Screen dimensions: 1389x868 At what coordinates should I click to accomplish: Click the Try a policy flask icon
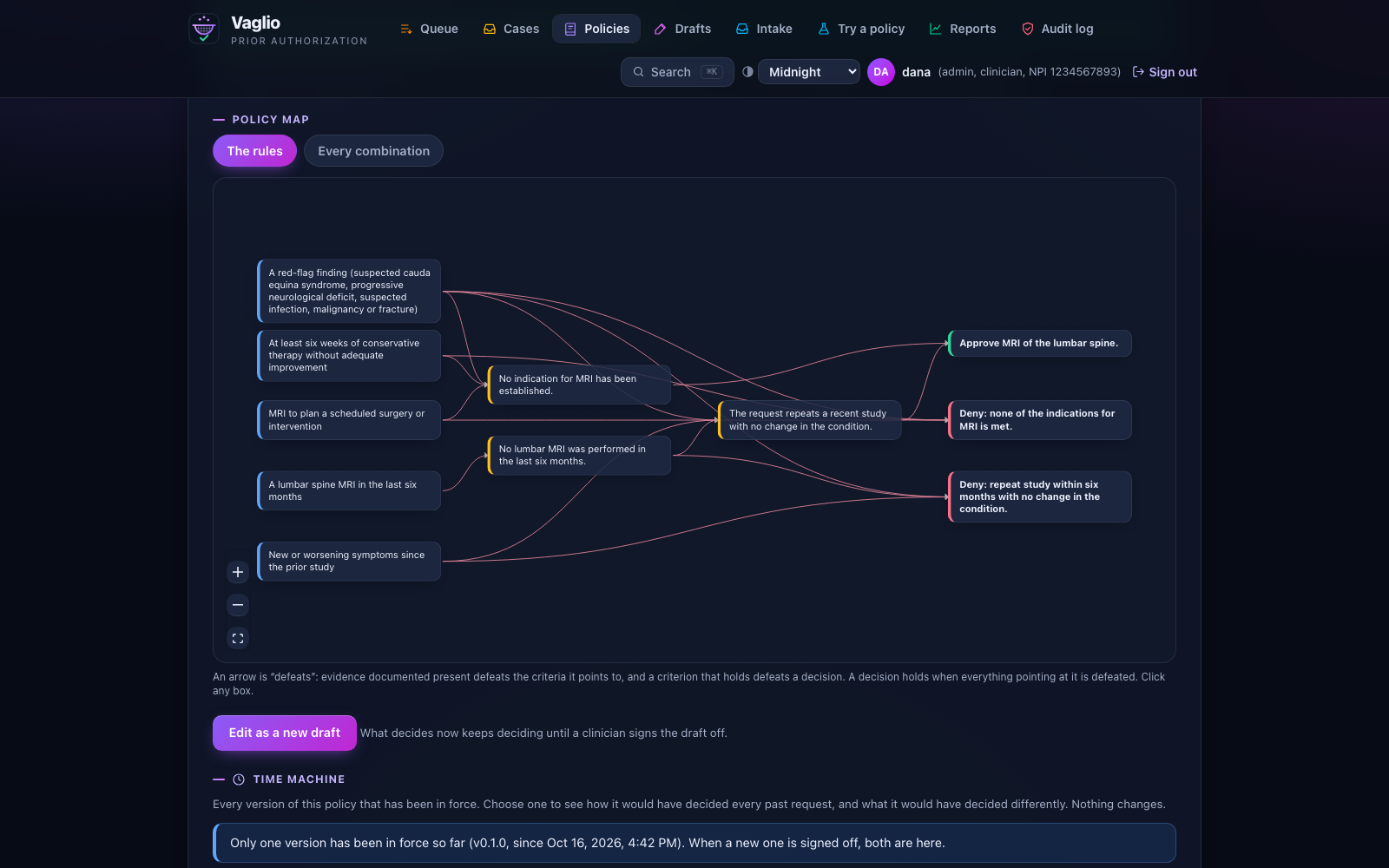coord(824,29)
